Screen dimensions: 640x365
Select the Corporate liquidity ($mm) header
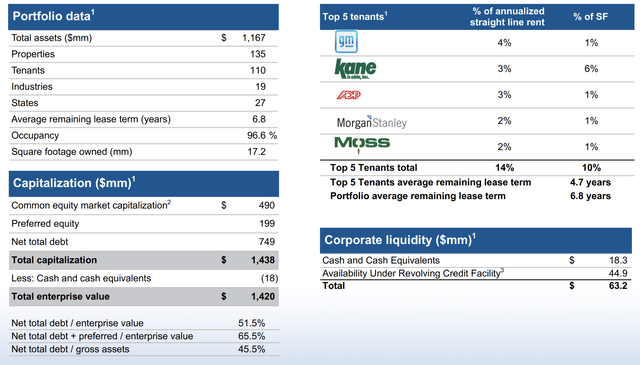476,240
